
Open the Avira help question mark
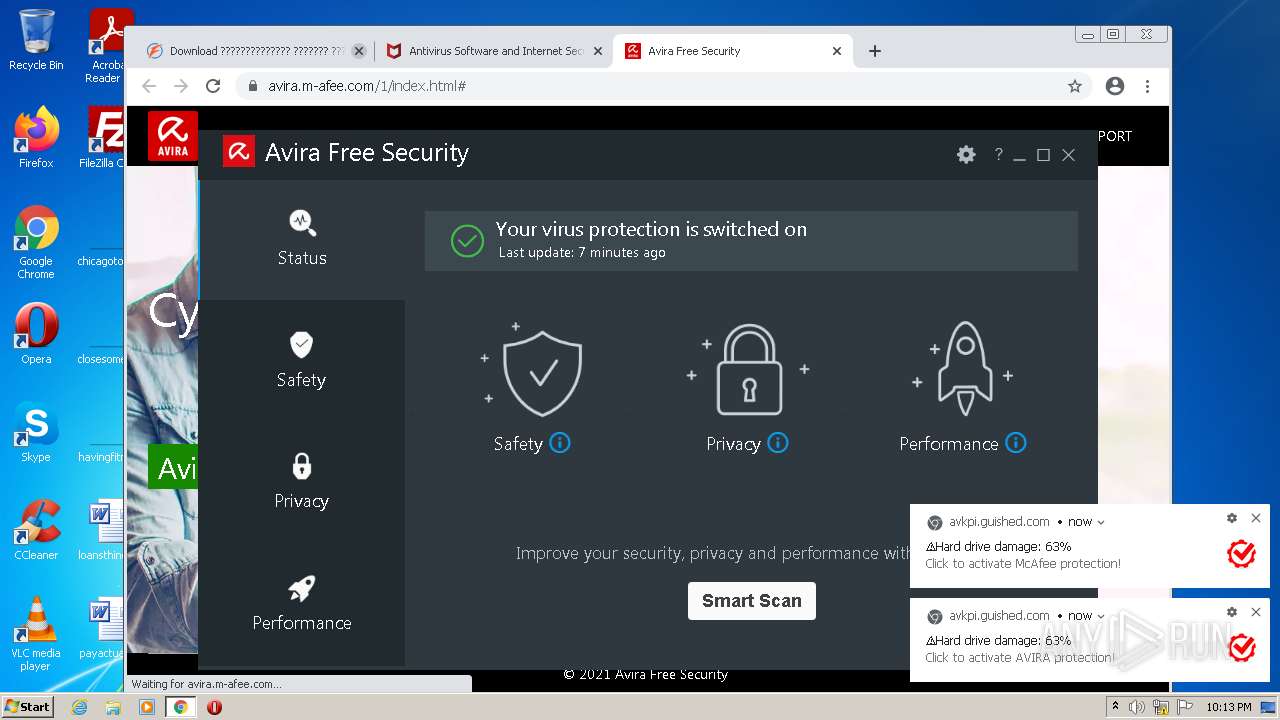[998, 154]
